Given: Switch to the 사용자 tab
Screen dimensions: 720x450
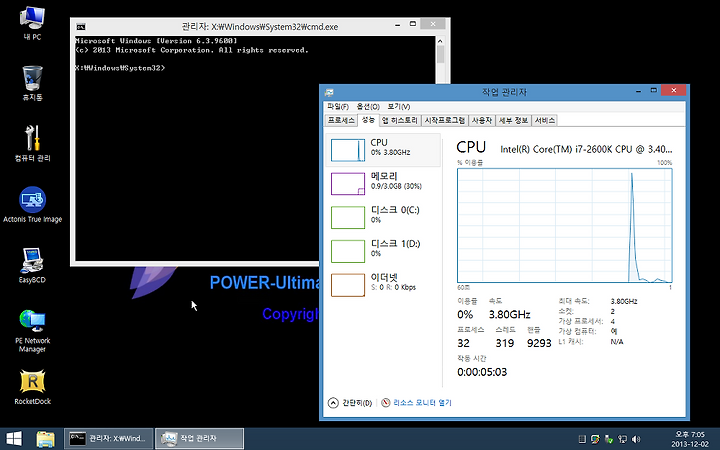Looking at the screenshot, I should (x=482, y=120).
